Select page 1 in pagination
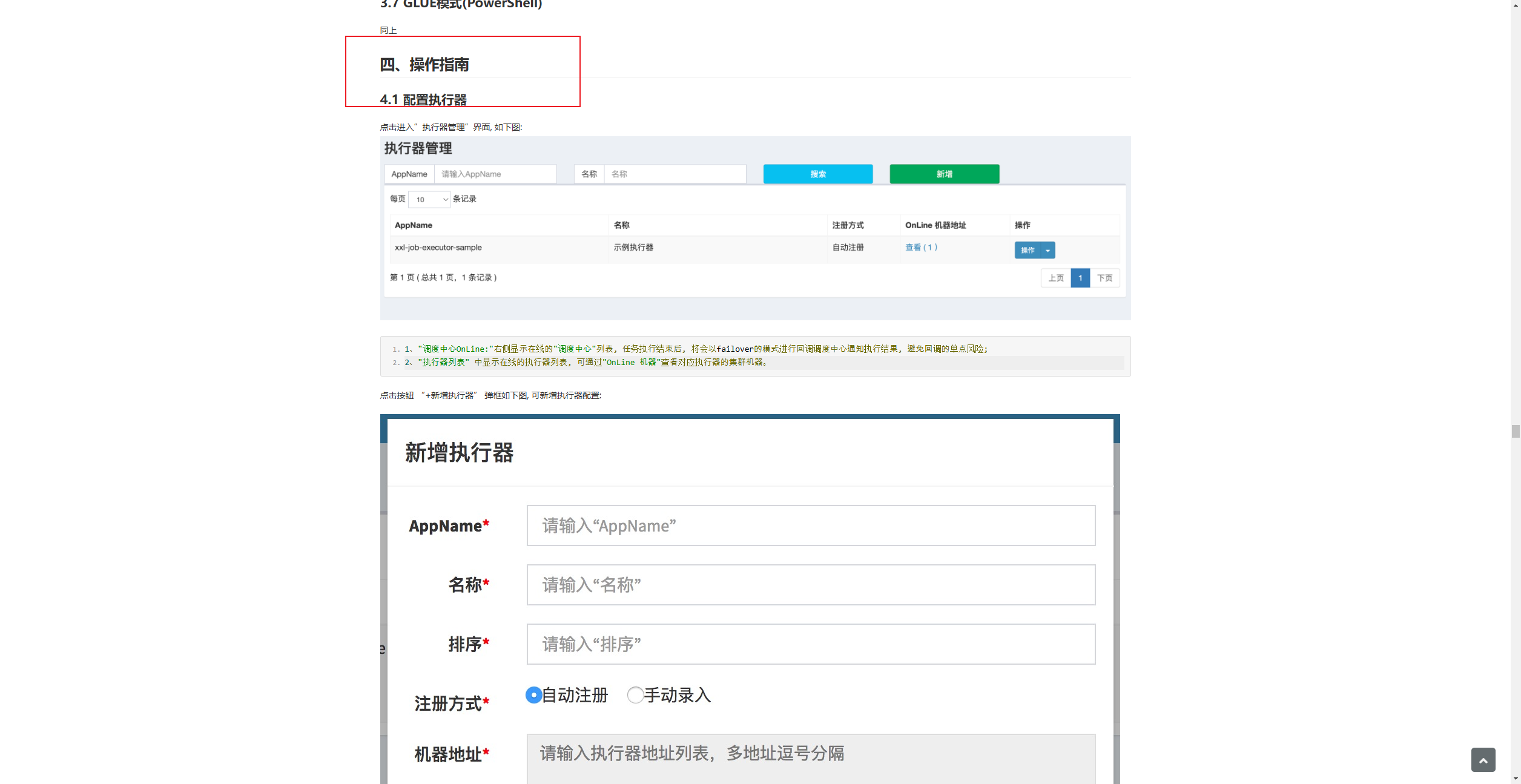Image resolution: width=1521 pixels, height=784 pixels. (1080, 278)
